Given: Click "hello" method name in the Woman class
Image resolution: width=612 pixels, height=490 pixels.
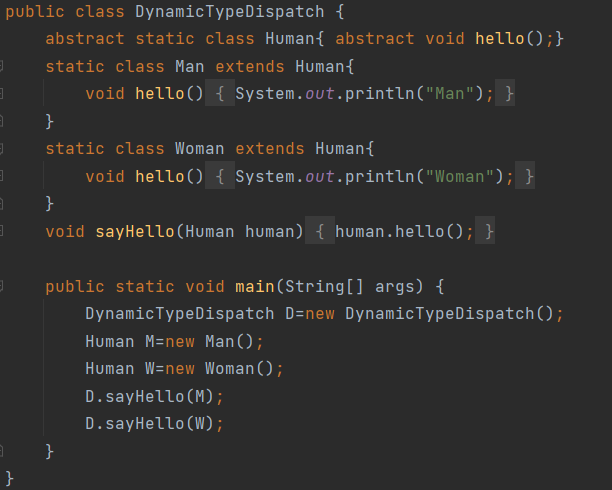Looking at the screenshot, I should point(160,176).
